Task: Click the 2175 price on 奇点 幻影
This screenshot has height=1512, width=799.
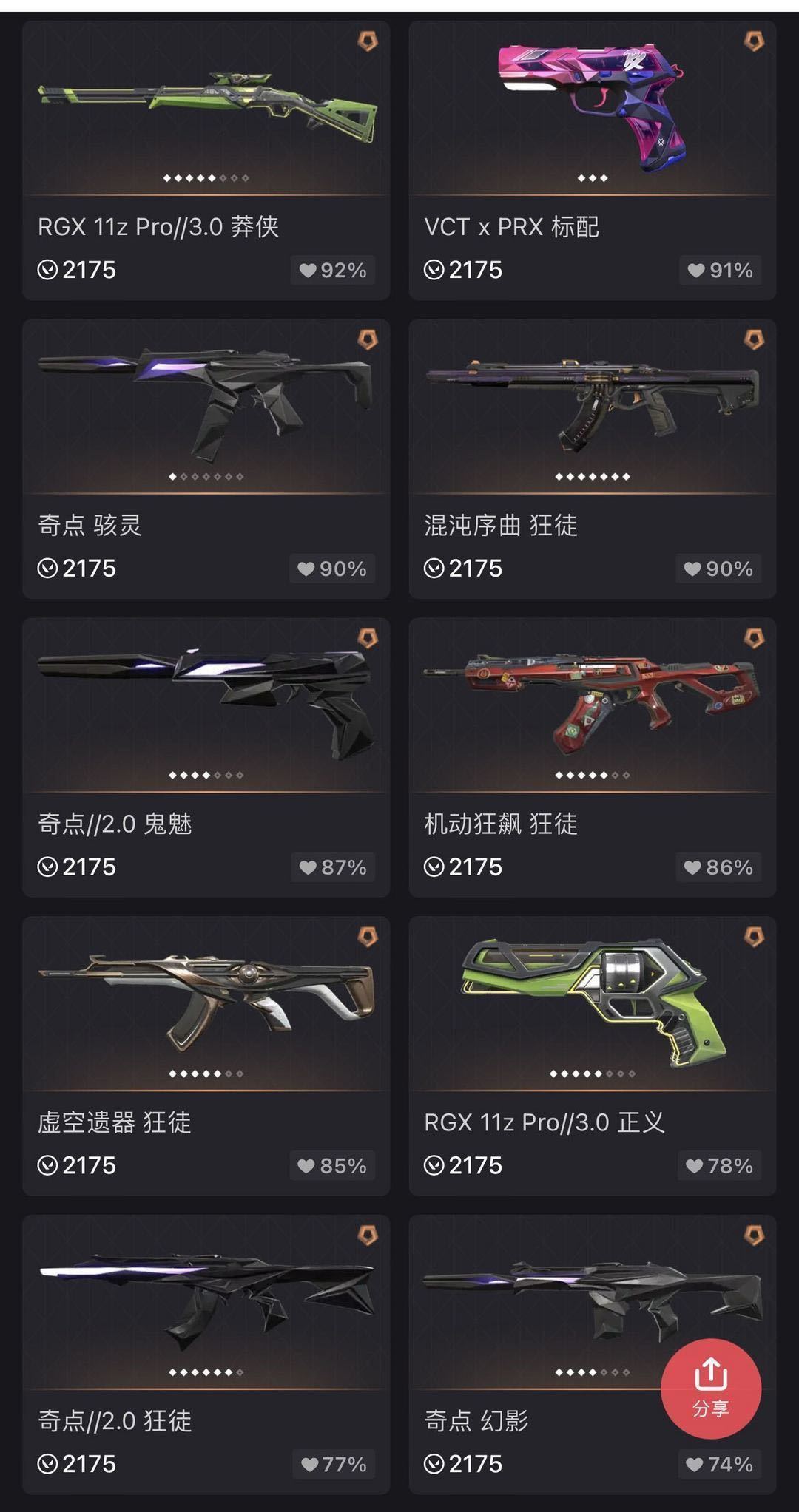Action: pos(475,1464)
